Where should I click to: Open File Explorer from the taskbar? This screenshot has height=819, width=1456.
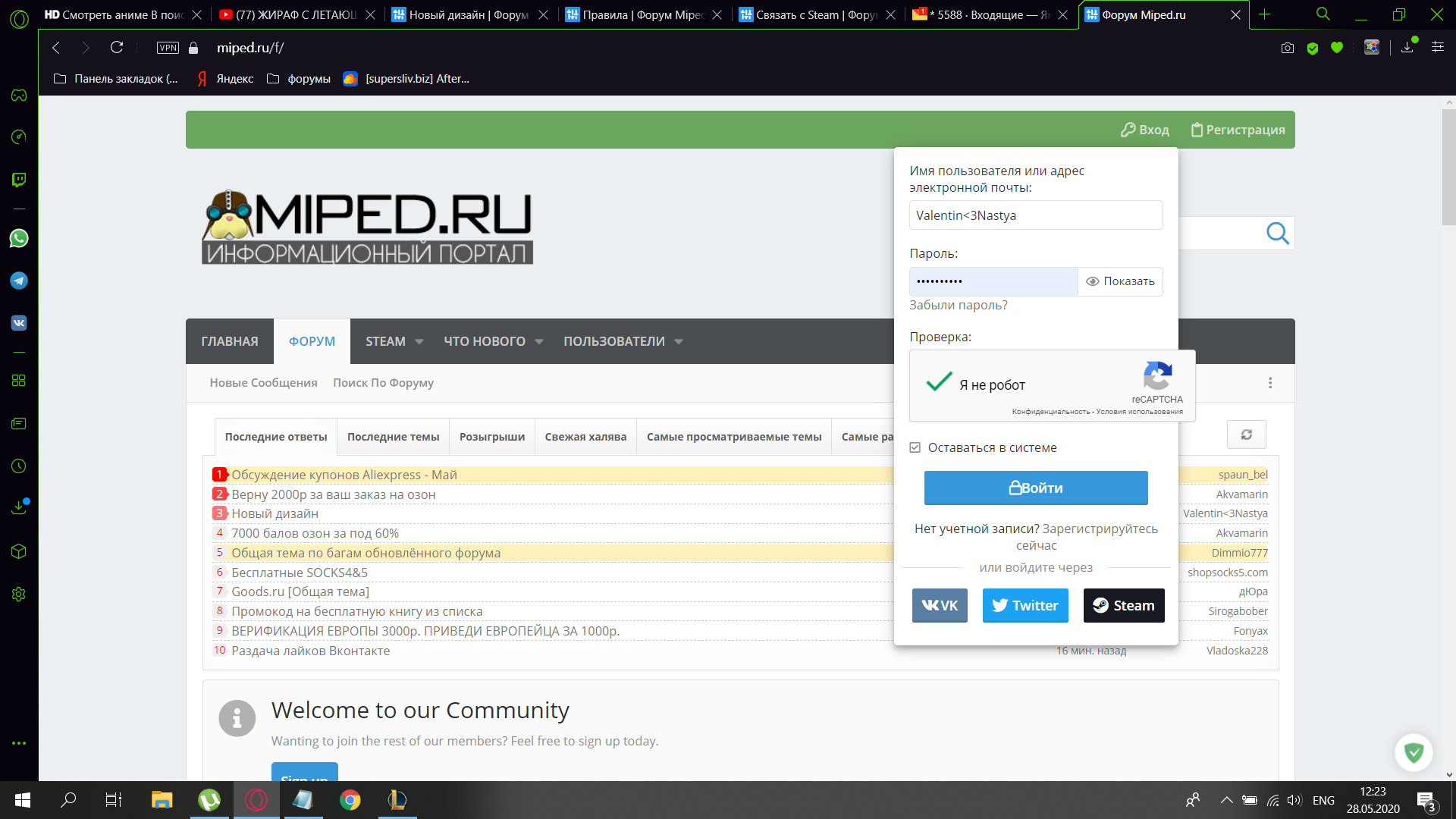162,800
